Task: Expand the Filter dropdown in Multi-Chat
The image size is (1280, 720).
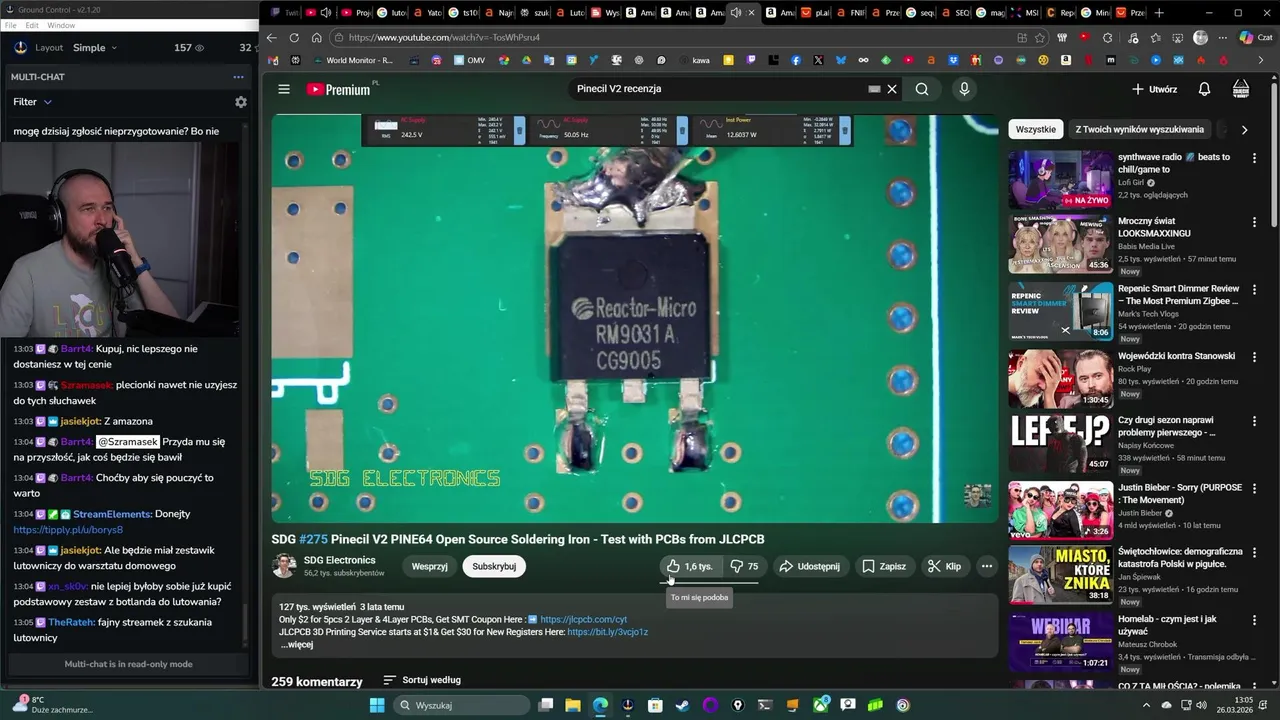Action: pyautogui.click(x=32, y=102)
